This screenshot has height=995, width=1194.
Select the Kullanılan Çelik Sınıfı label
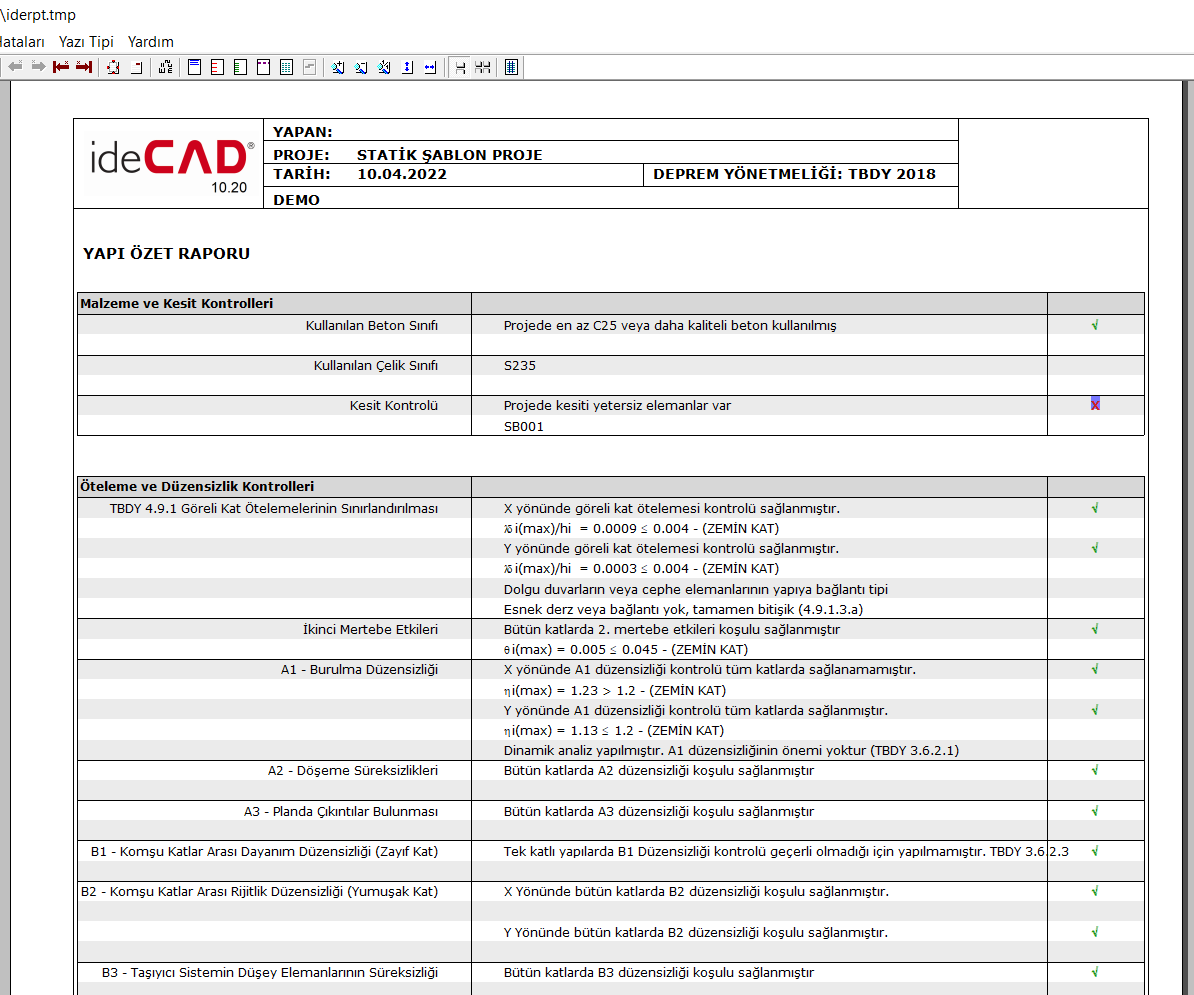[375, 365]
